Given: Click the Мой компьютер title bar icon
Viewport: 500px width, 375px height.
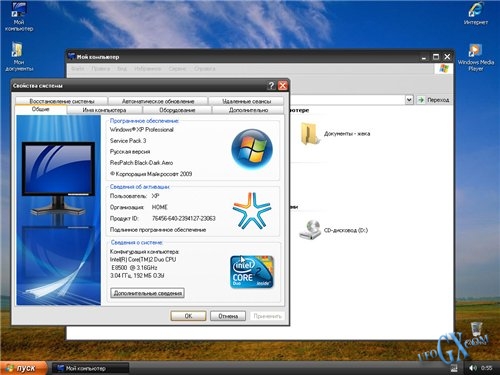Looking at the screenshot, I should (x=71, y=57).
